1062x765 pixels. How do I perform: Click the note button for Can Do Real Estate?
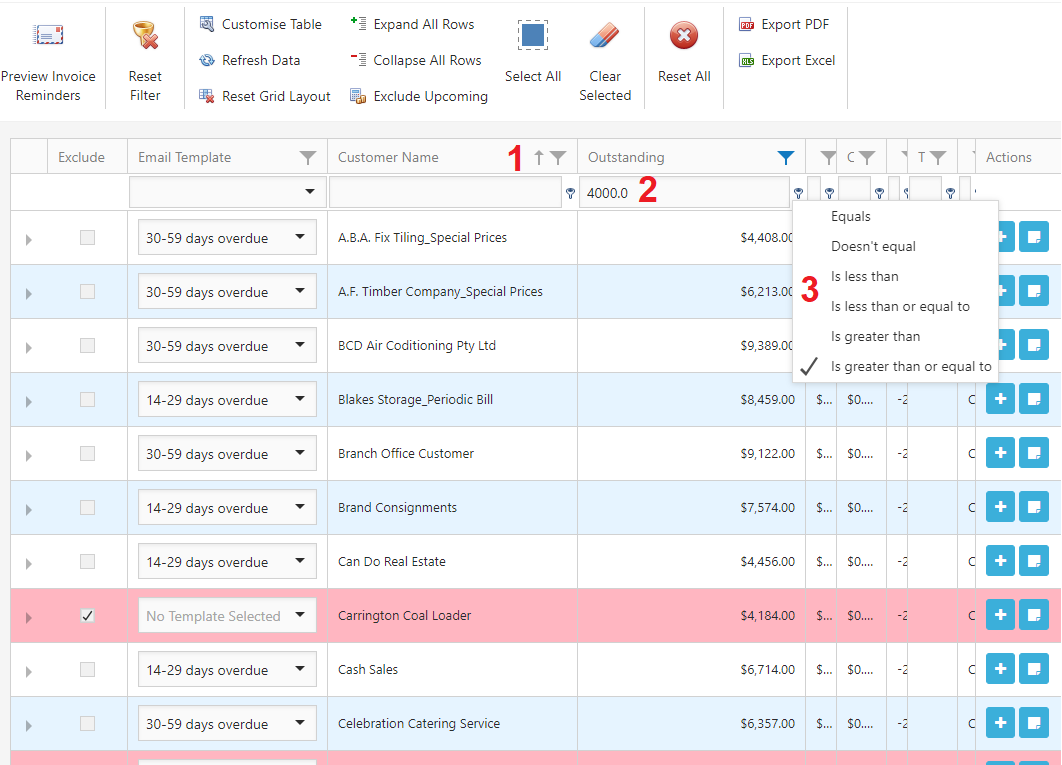tap(1034, 561)
